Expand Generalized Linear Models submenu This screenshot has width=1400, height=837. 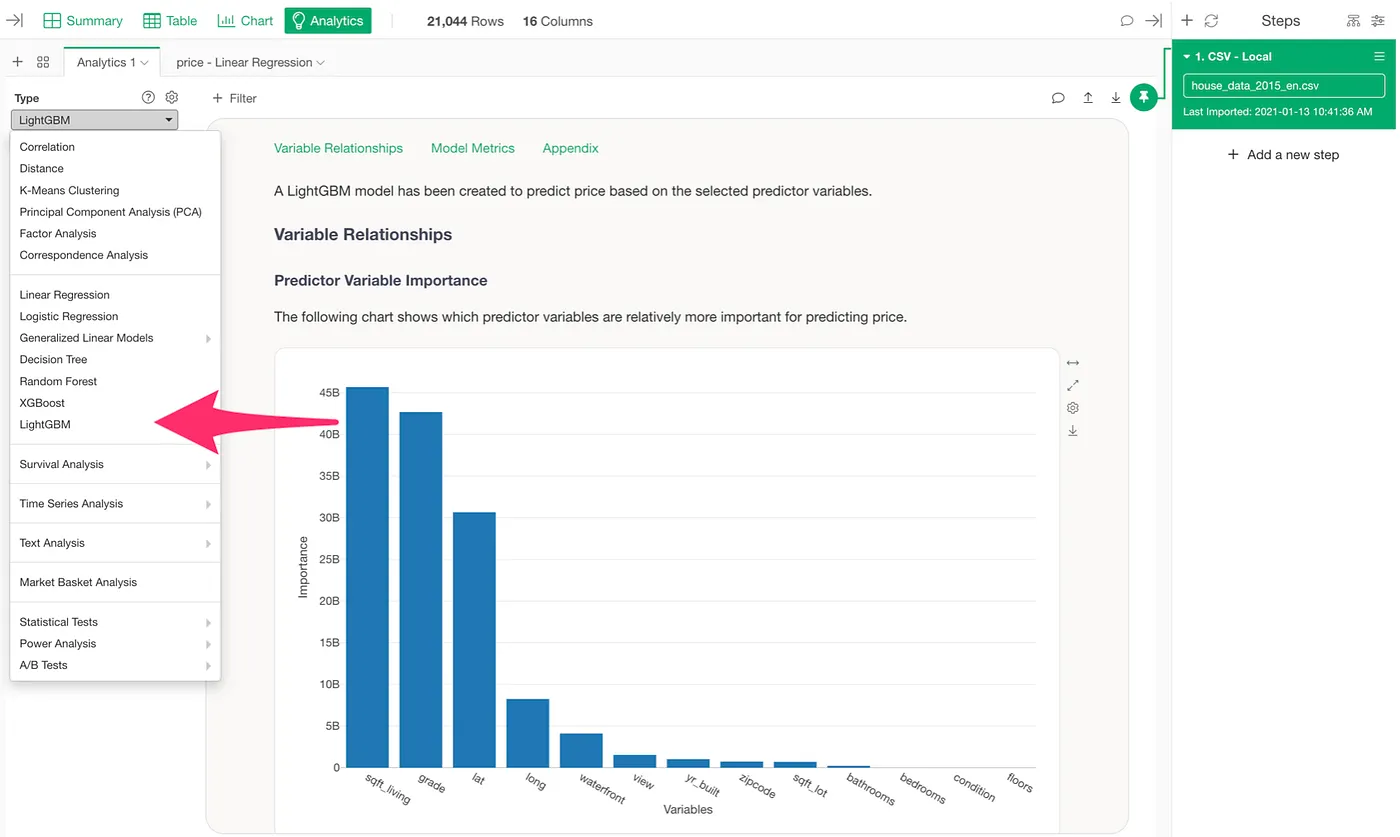pos(115,338)
